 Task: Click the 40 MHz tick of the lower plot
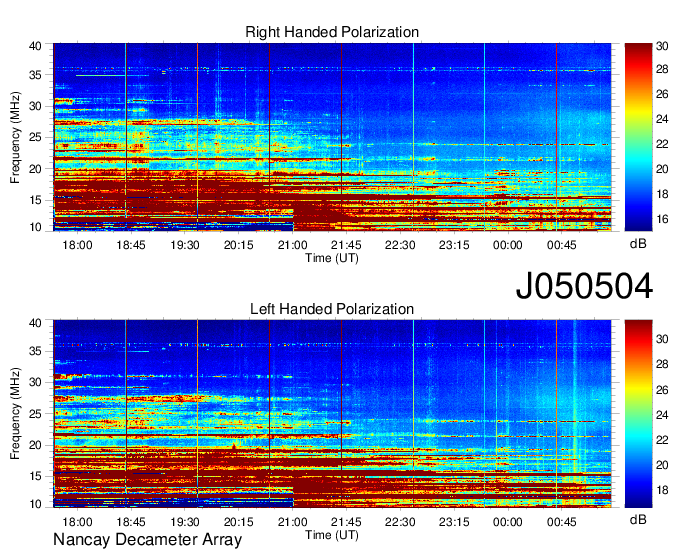pyautogui.click(x=35, y=323)
